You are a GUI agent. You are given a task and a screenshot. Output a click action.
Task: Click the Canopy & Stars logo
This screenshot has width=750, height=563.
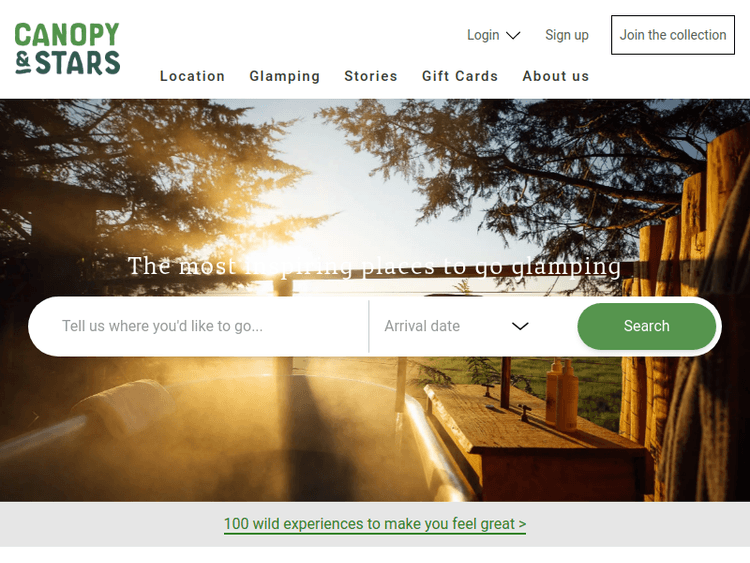pos(67,49)
